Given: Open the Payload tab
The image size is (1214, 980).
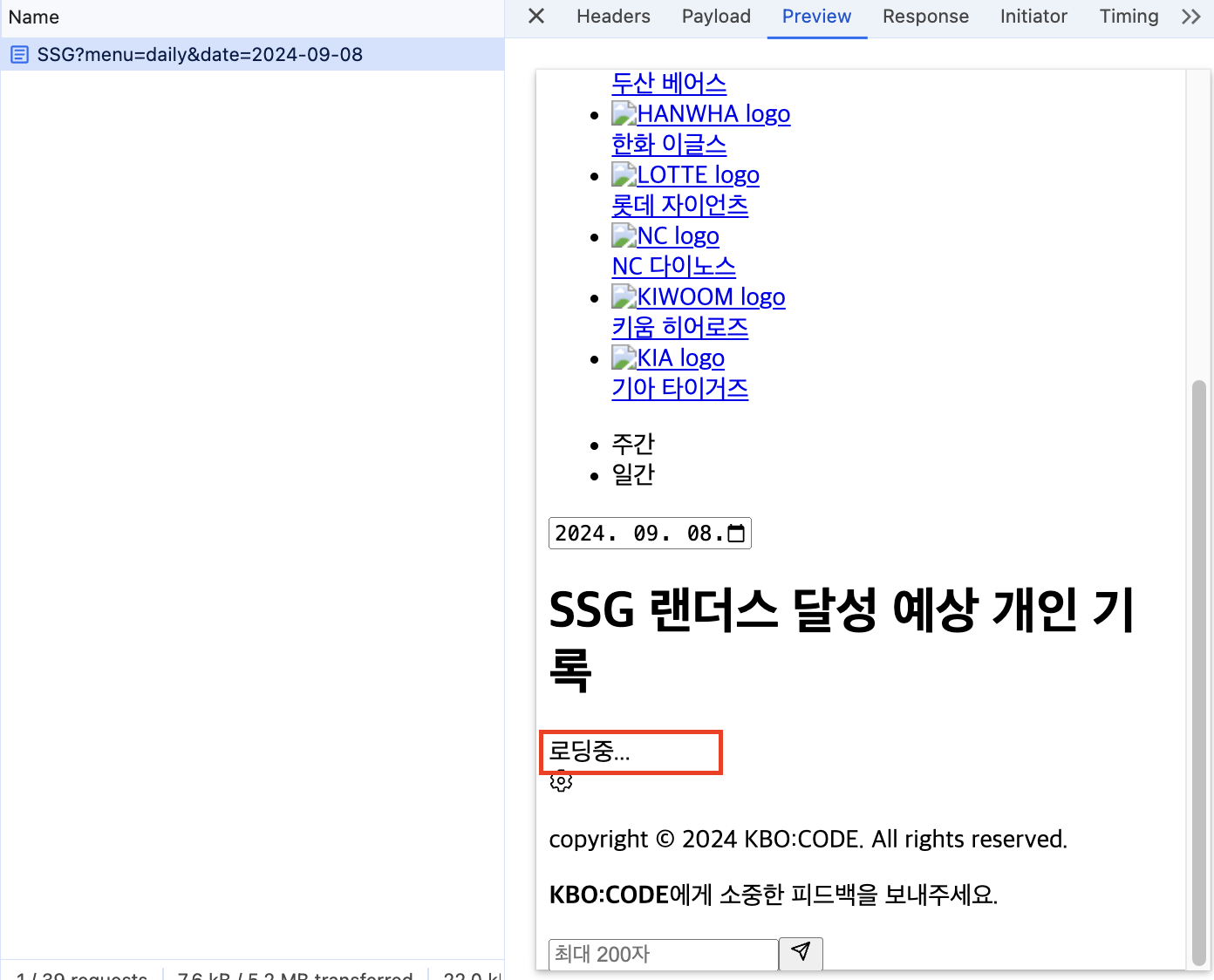Looking at the screenshot, I should click(715, 16).
